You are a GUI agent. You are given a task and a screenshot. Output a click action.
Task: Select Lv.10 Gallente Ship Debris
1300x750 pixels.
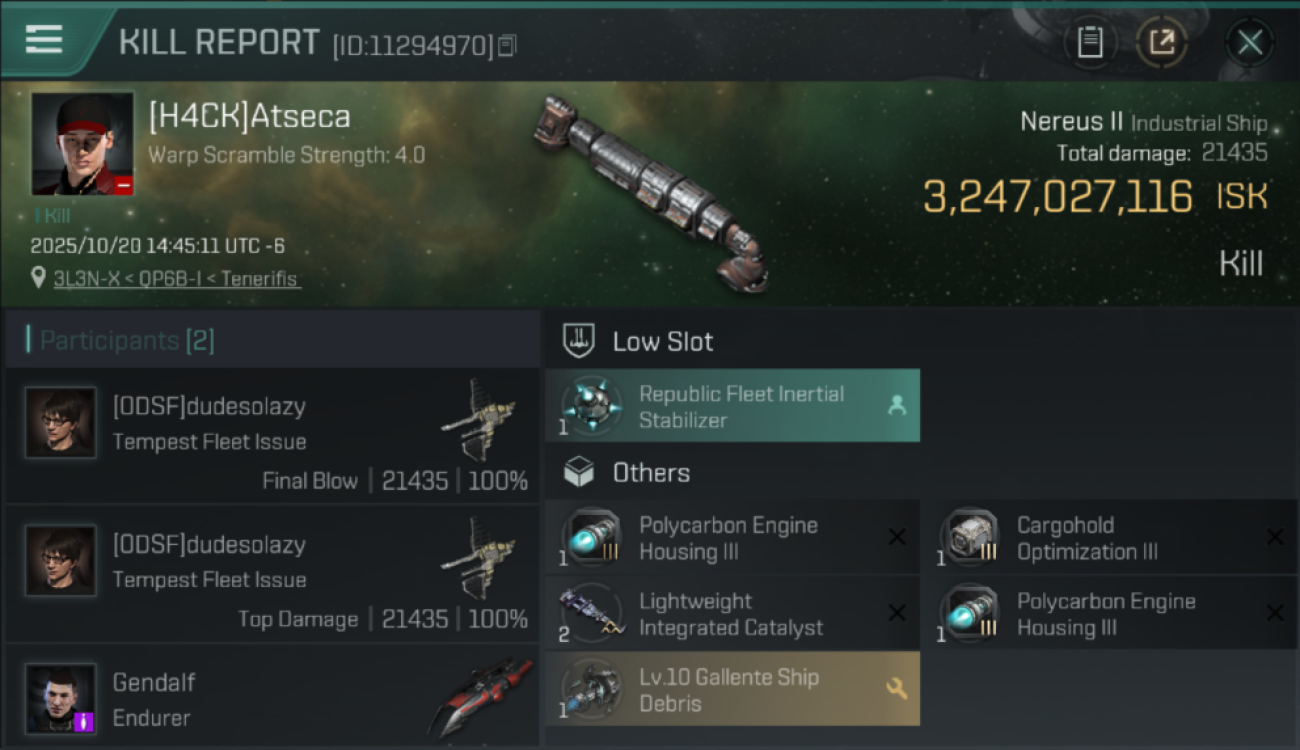tap(732, 690)
